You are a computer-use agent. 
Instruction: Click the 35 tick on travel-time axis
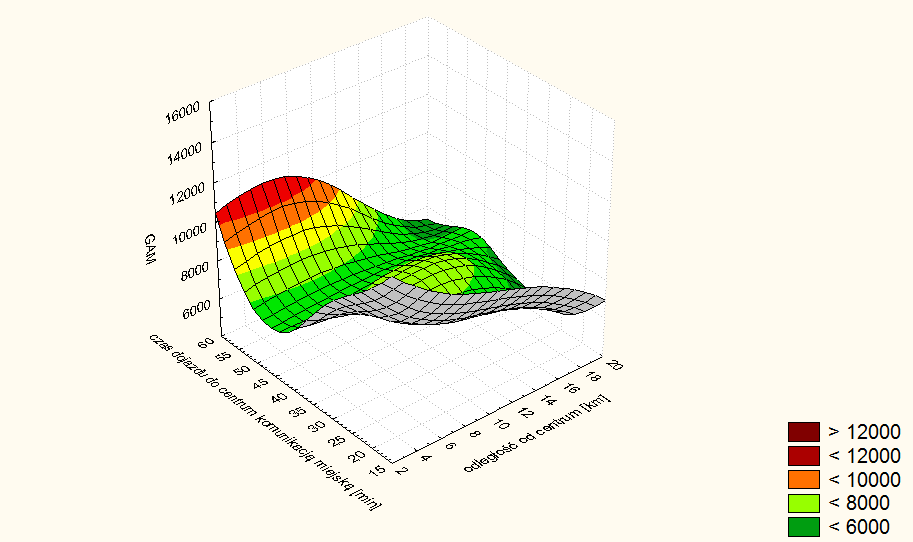coord(297,413)
